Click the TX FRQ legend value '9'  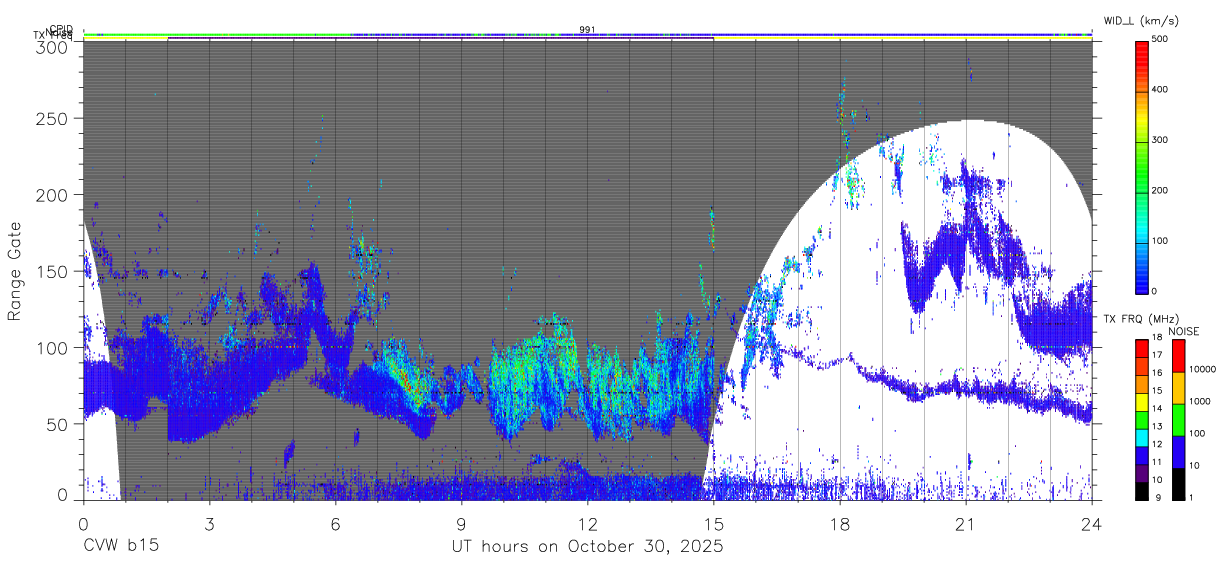[x=1158, y=498]
